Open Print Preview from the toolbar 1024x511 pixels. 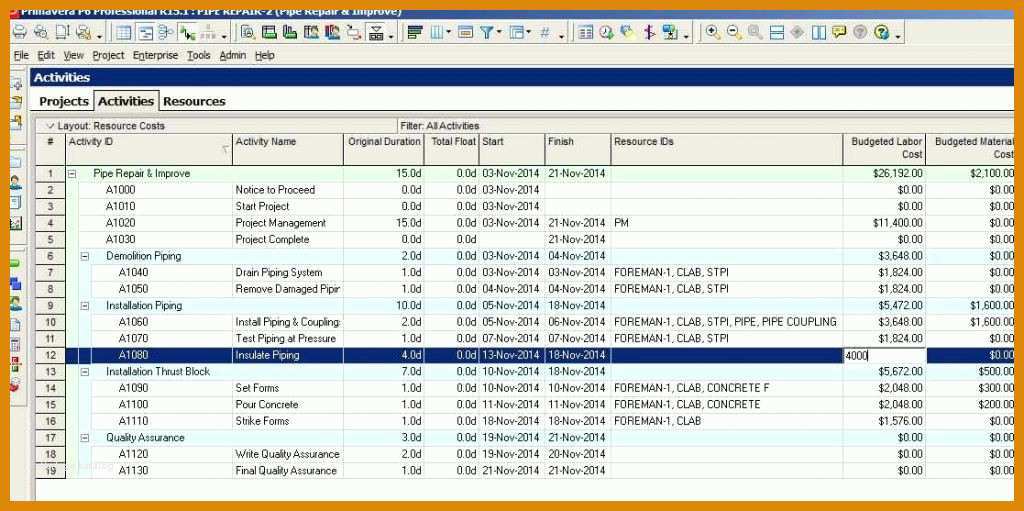click(x=41, y=32)
